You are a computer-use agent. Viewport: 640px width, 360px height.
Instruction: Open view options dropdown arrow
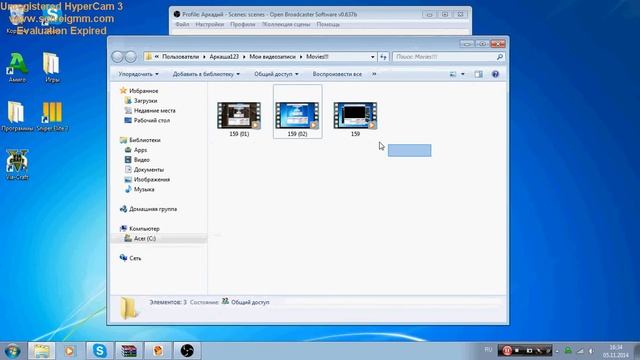[463, 74]
